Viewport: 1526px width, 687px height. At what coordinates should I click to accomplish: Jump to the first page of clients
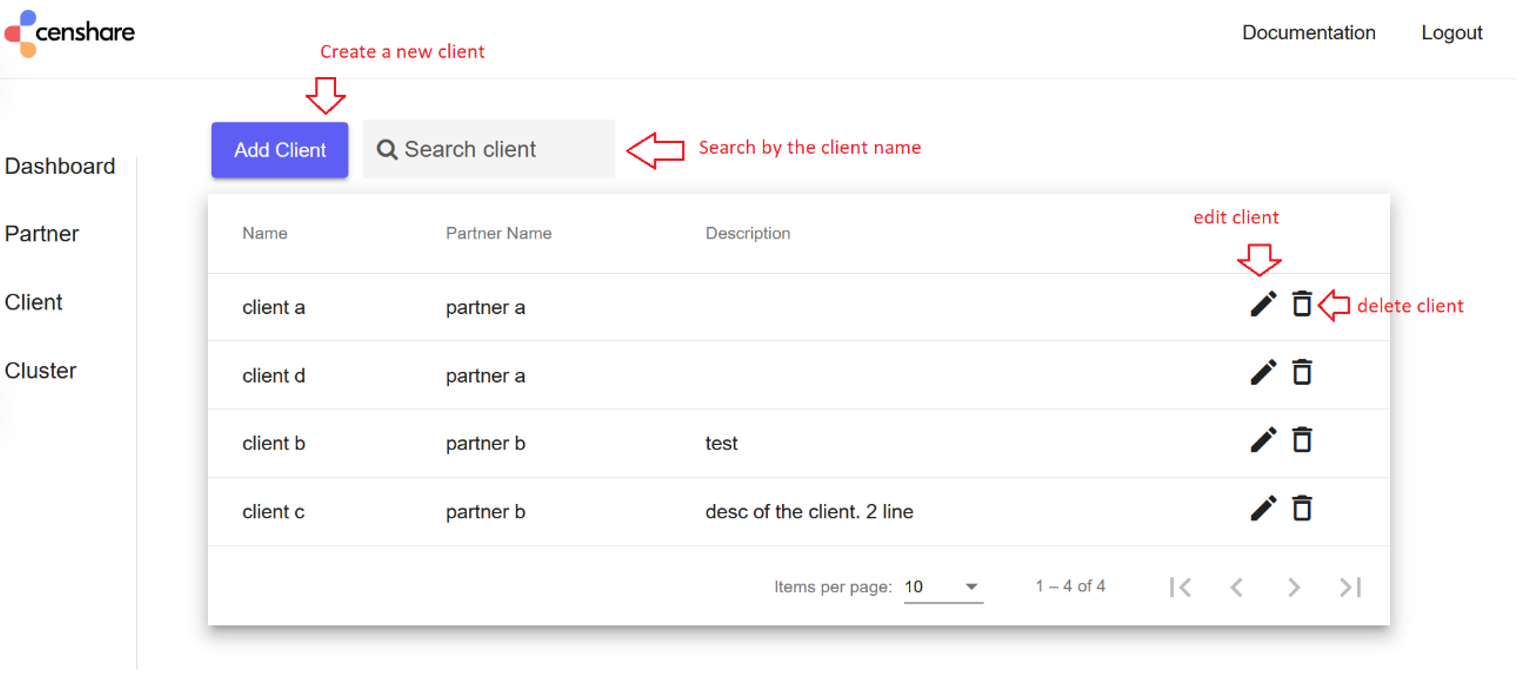click(1180, 587)
